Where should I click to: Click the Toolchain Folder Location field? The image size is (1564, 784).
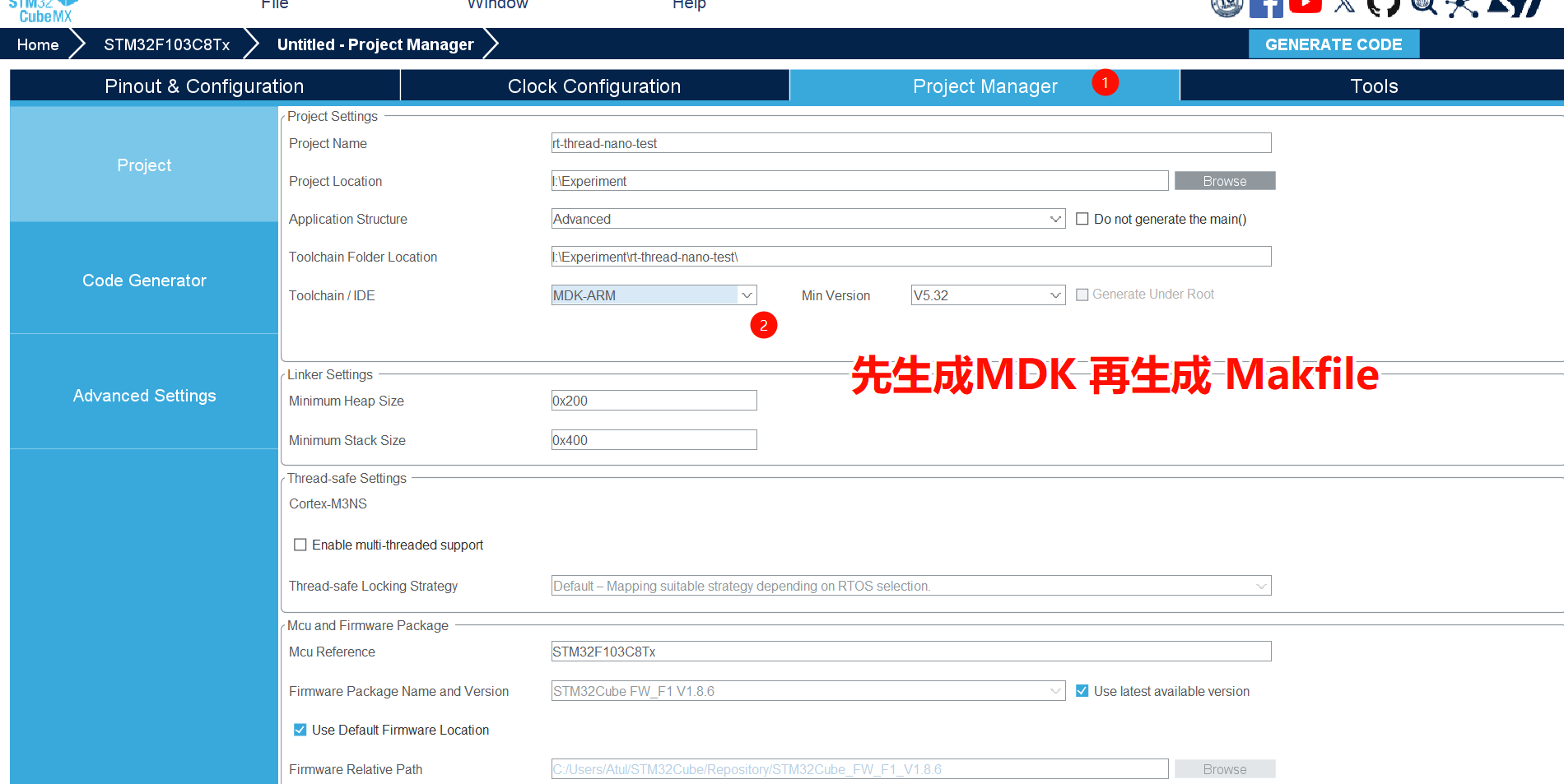pyautogui.click(x=911, y=257)
